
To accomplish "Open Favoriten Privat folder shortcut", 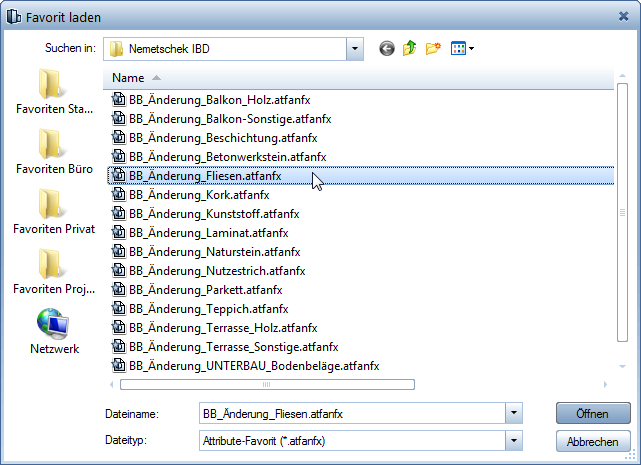I will point(54,211).
